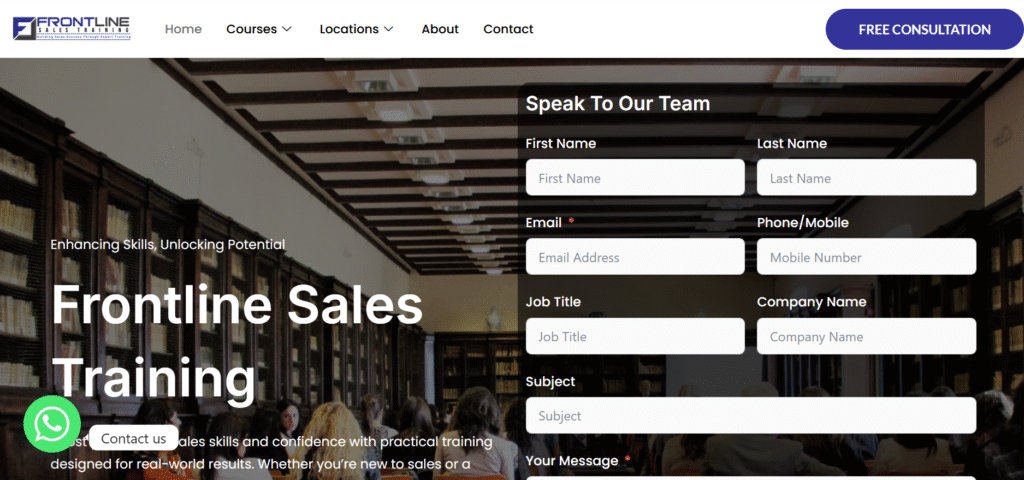Click into the Email Address field
This screenshot has height=480, width=1024.
tap(635, 257)
